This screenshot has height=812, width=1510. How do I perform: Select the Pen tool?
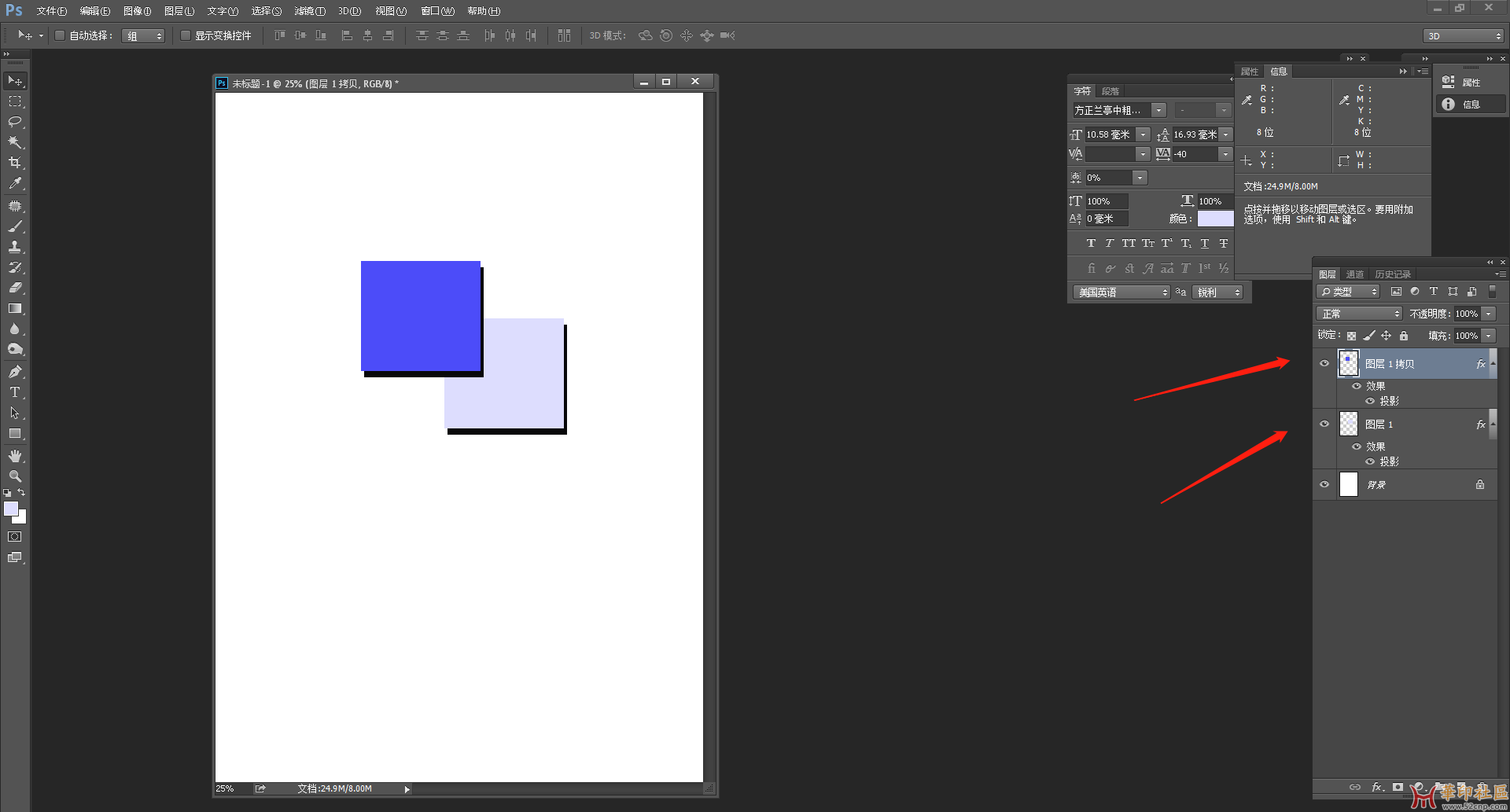coord(15,372)
